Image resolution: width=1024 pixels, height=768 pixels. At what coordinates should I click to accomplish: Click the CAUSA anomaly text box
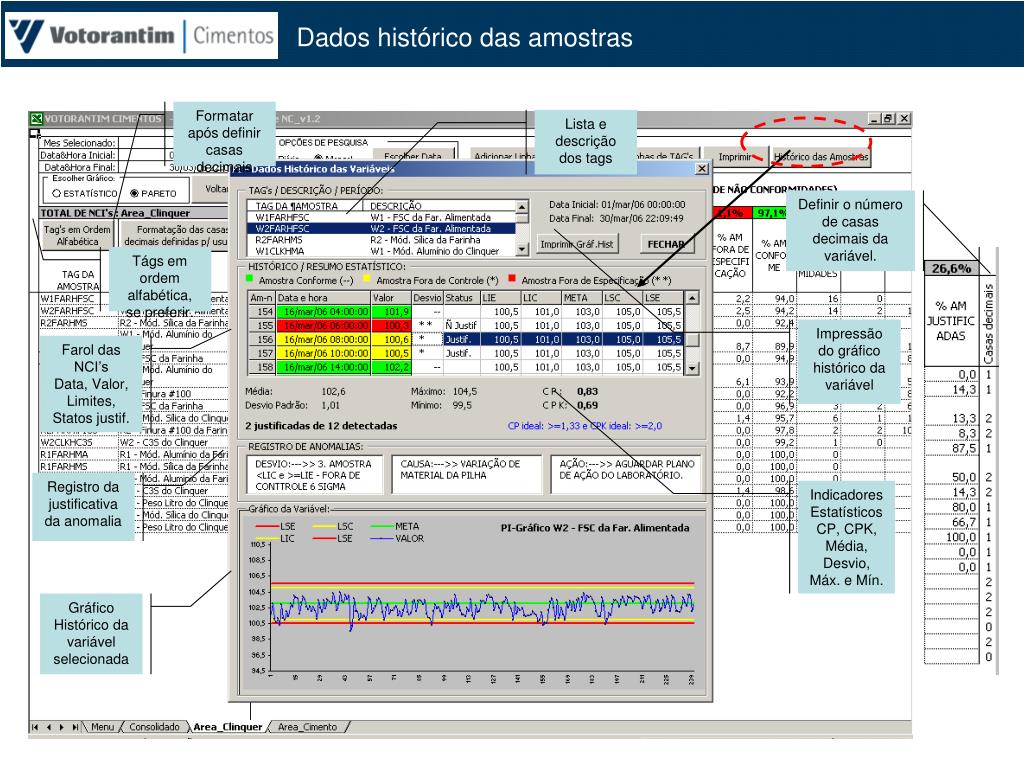(467, 475)
